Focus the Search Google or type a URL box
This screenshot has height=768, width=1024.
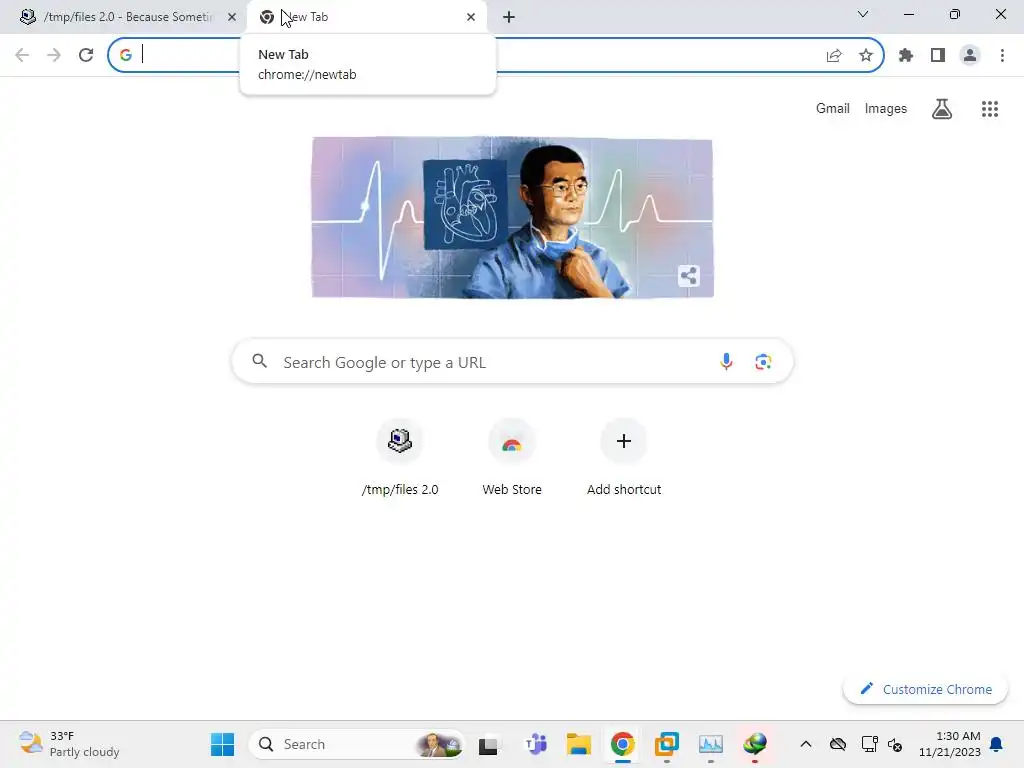pyautogui.click(x=513, y=361)
